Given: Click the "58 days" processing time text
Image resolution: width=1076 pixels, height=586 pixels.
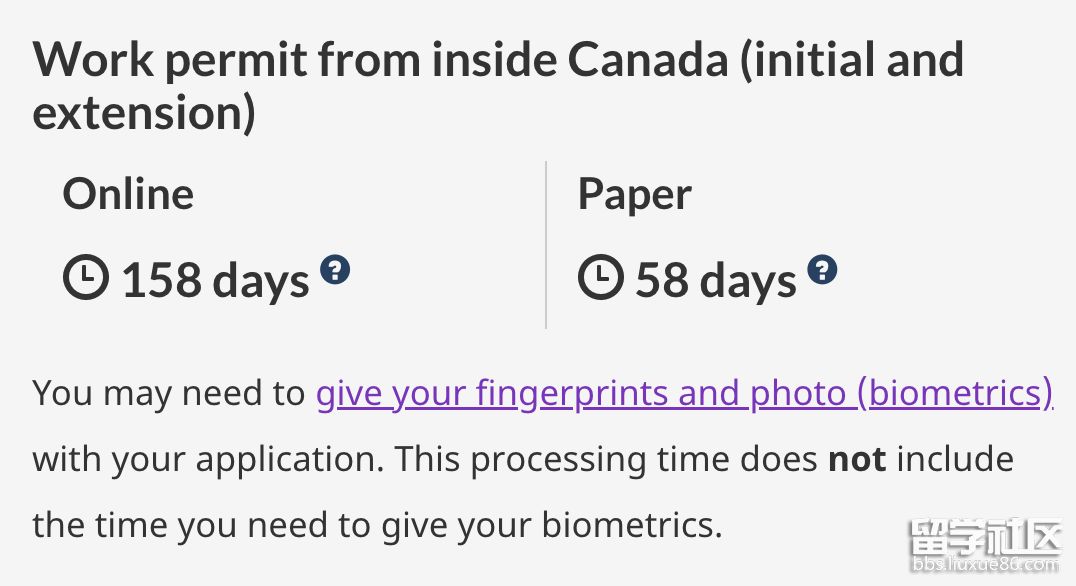Looking at the screenshot, I should (x=716, y=281).
